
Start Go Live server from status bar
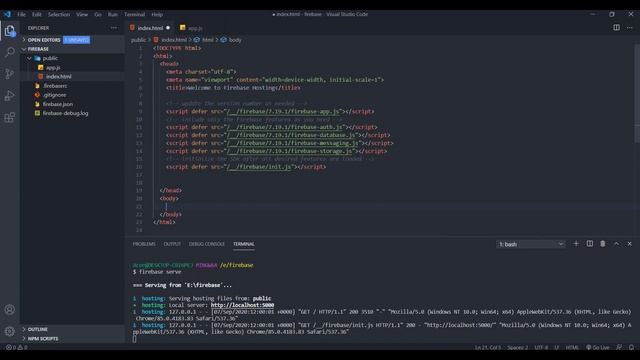click(x=598, y=347)
